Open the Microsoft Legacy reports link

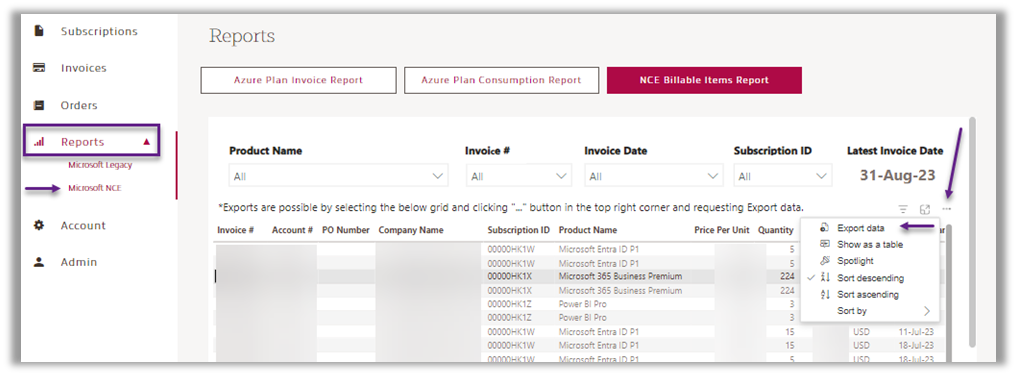click(x=100, y=165)
